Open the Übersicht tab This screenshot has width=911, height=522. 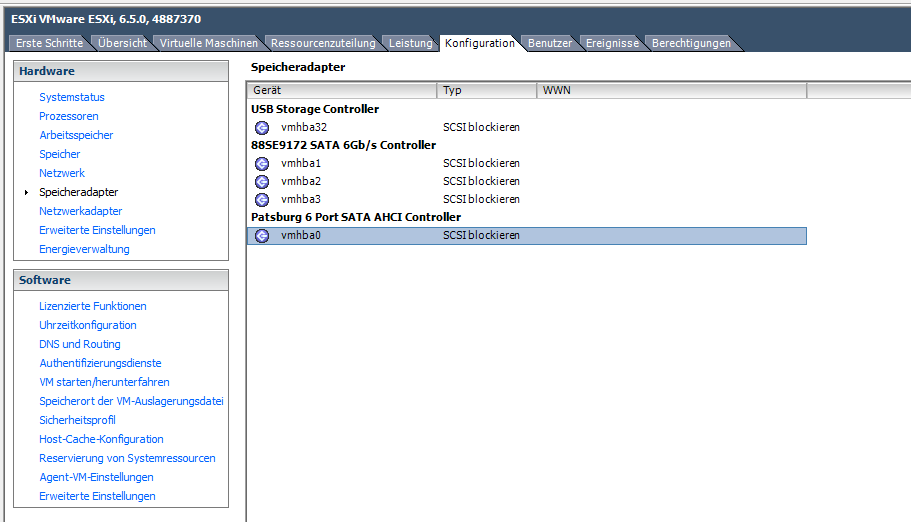pos(121,43)
